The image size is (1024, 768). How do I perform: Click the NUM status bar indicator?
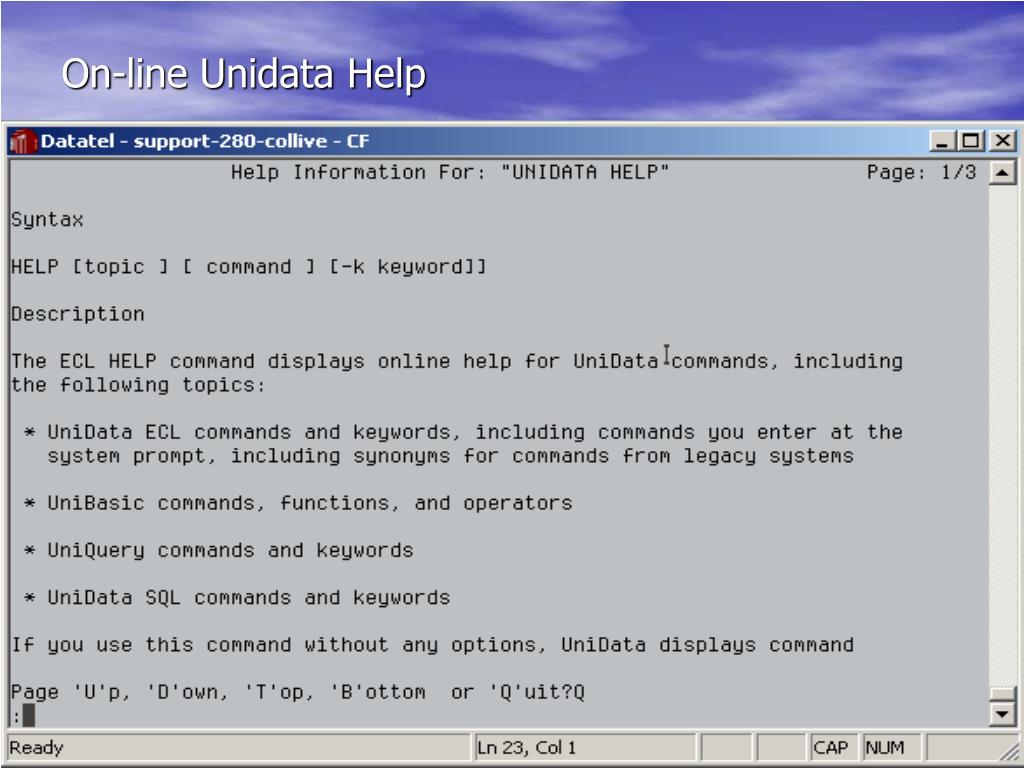(884, 748)
